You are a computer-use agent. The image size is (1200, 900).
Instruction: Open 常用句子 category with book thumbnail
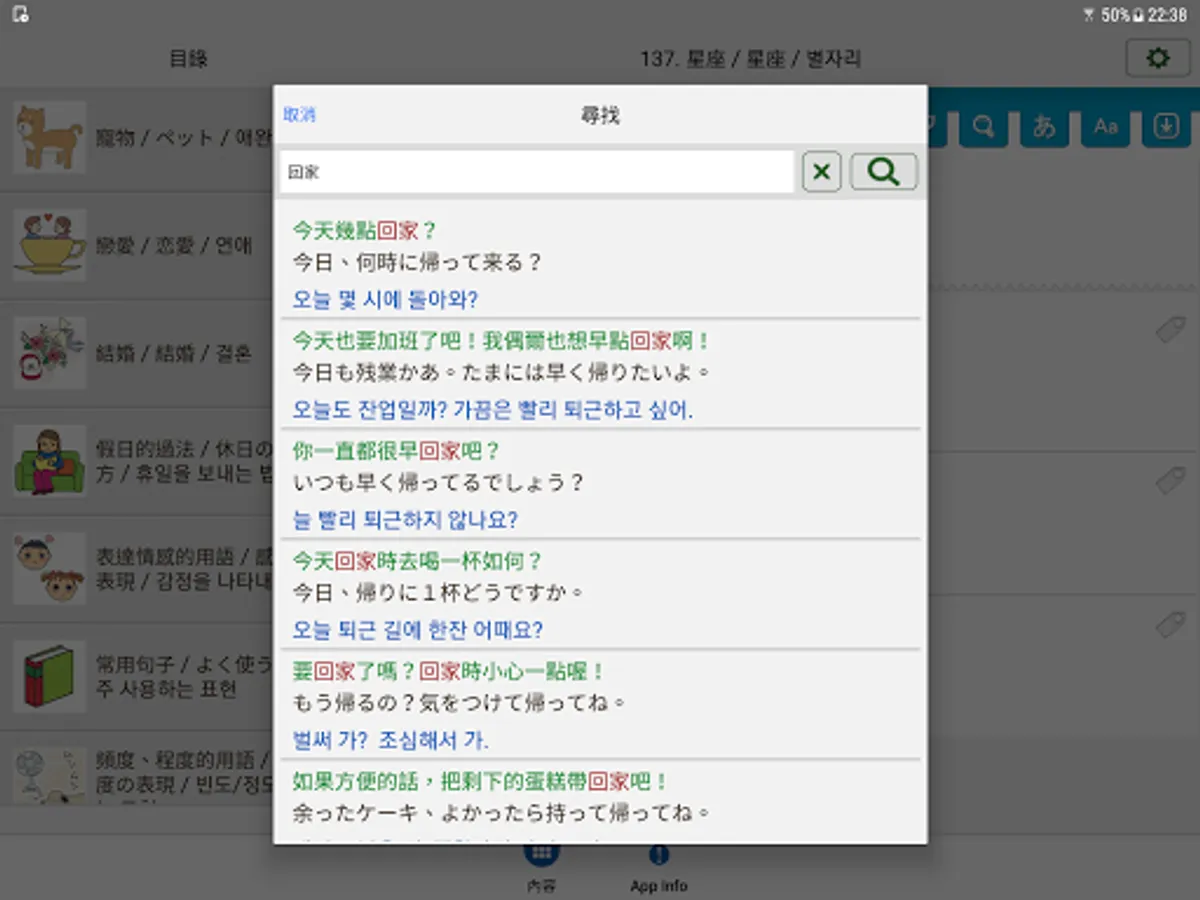(137, 678)
